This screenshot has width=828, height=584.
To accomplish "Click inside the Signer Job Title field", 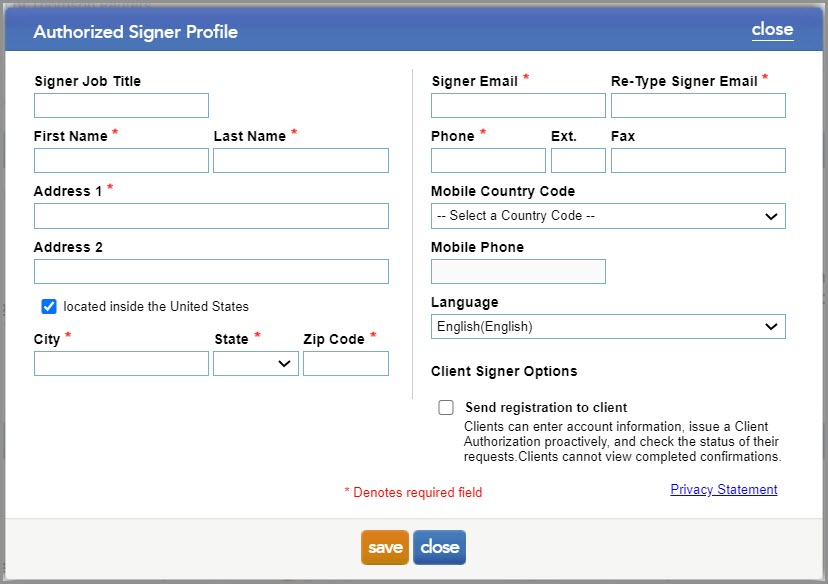I will tap(120, 105).
